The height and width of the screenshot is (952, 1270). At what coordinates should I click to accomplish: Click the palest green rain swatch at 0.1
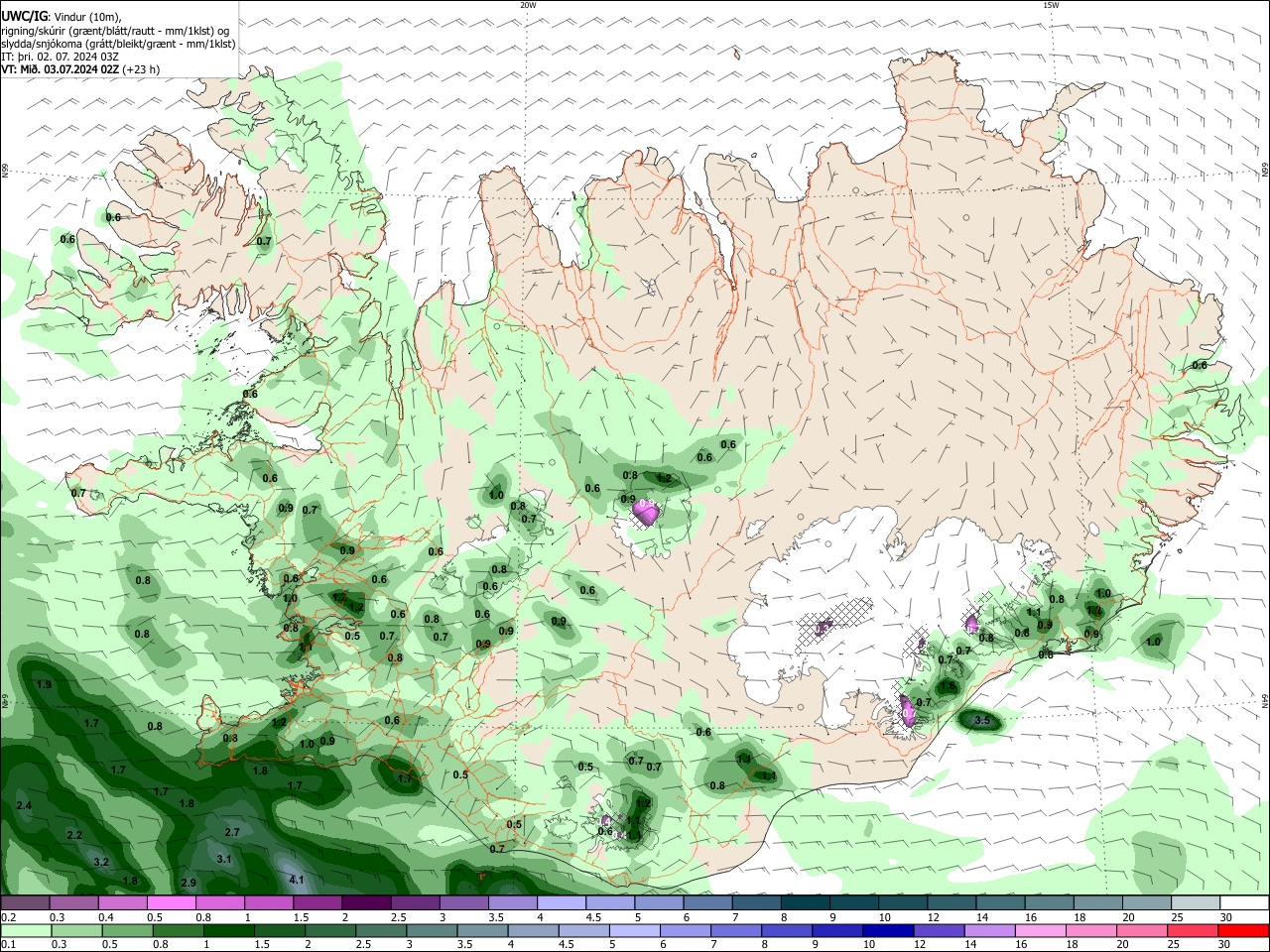[x=26, y=930]
